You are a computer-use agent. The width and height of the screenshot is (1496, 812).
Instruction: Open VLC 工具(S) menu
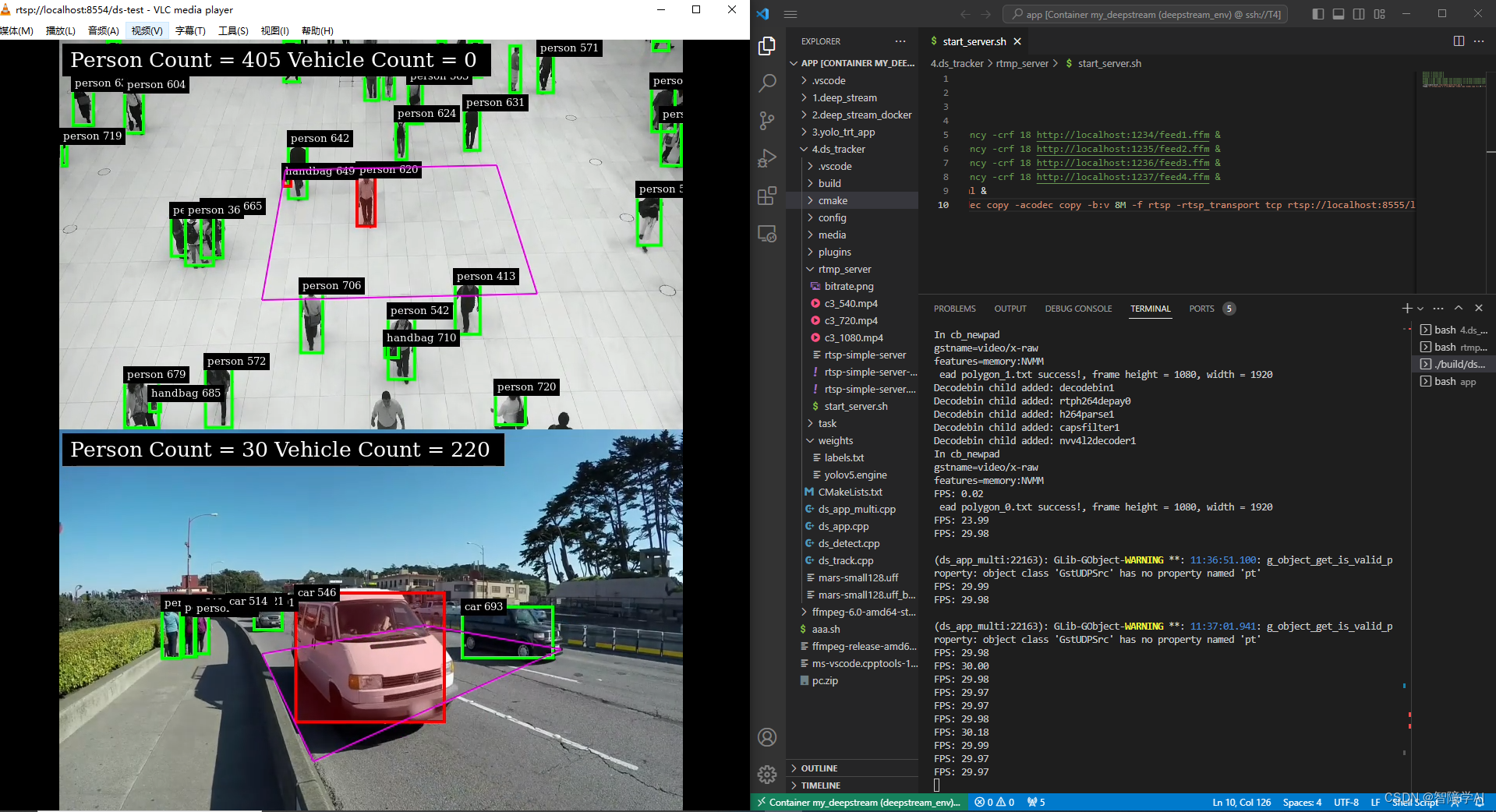pyautogui.click(x=233, y=31)
